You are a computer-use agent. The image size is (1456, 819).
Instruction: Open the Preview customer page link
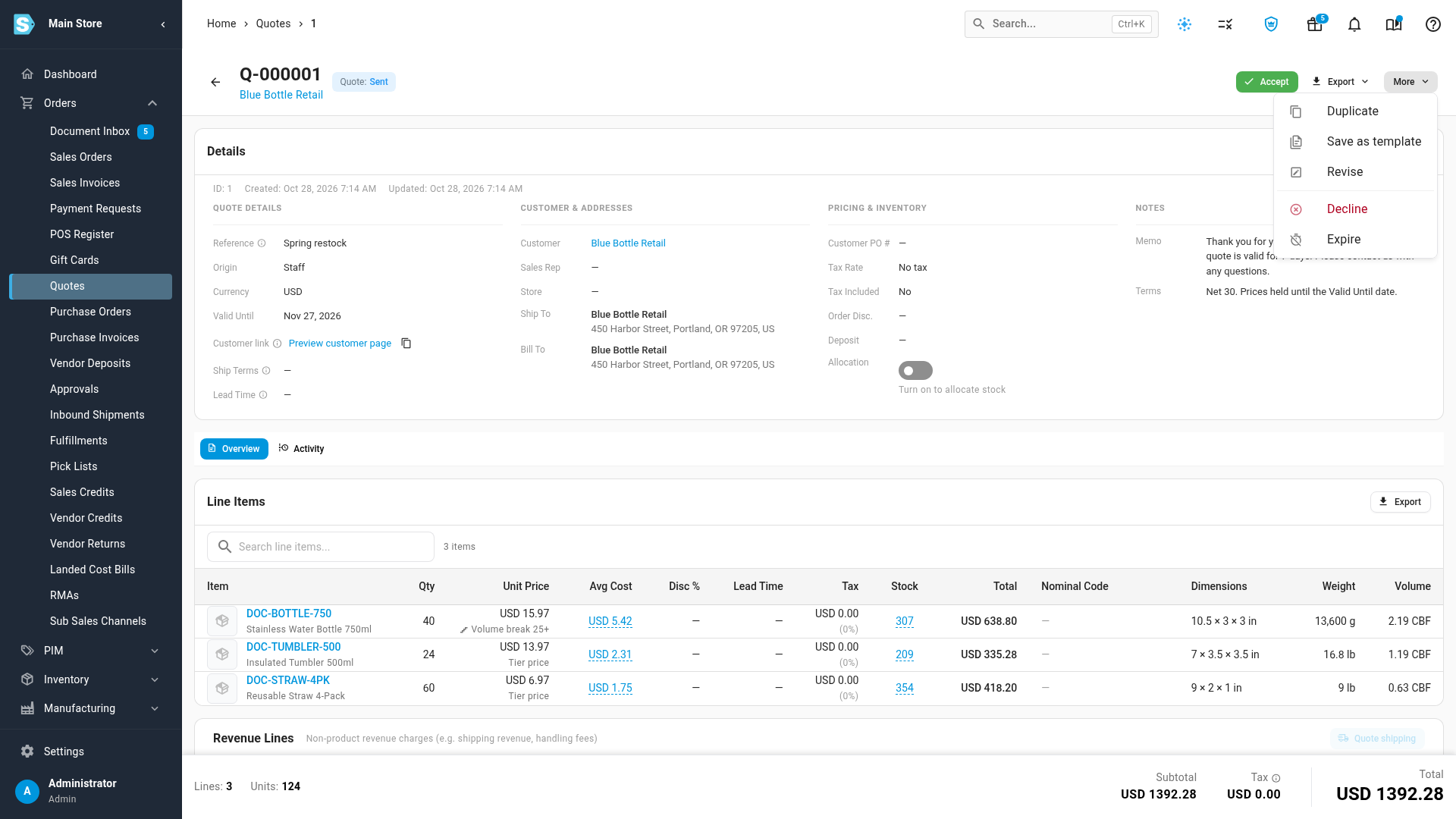point(340,344)
